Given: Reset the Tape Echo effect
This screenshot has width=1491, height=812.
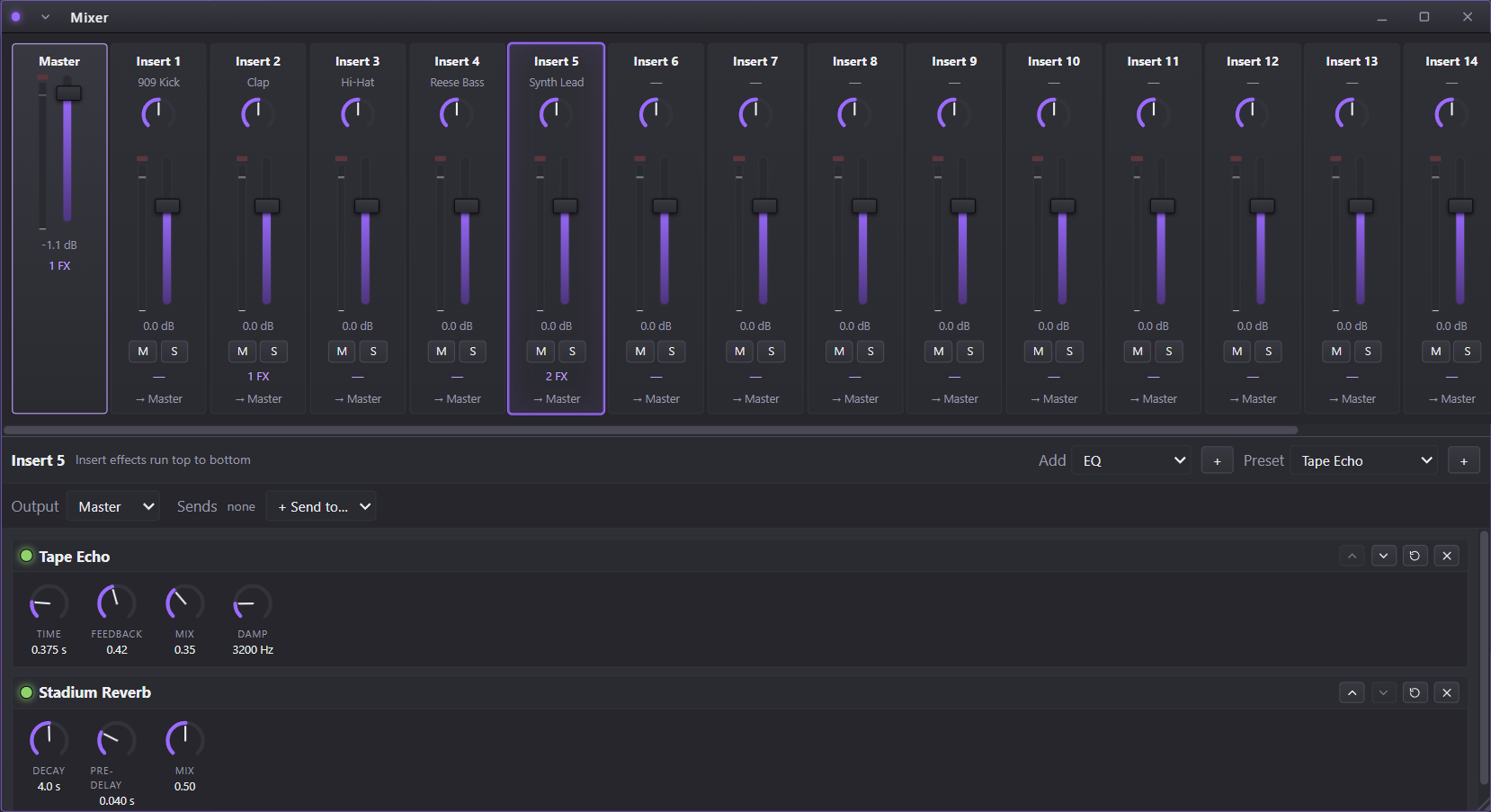Looking at the screenshot, I should [1415, 556].
